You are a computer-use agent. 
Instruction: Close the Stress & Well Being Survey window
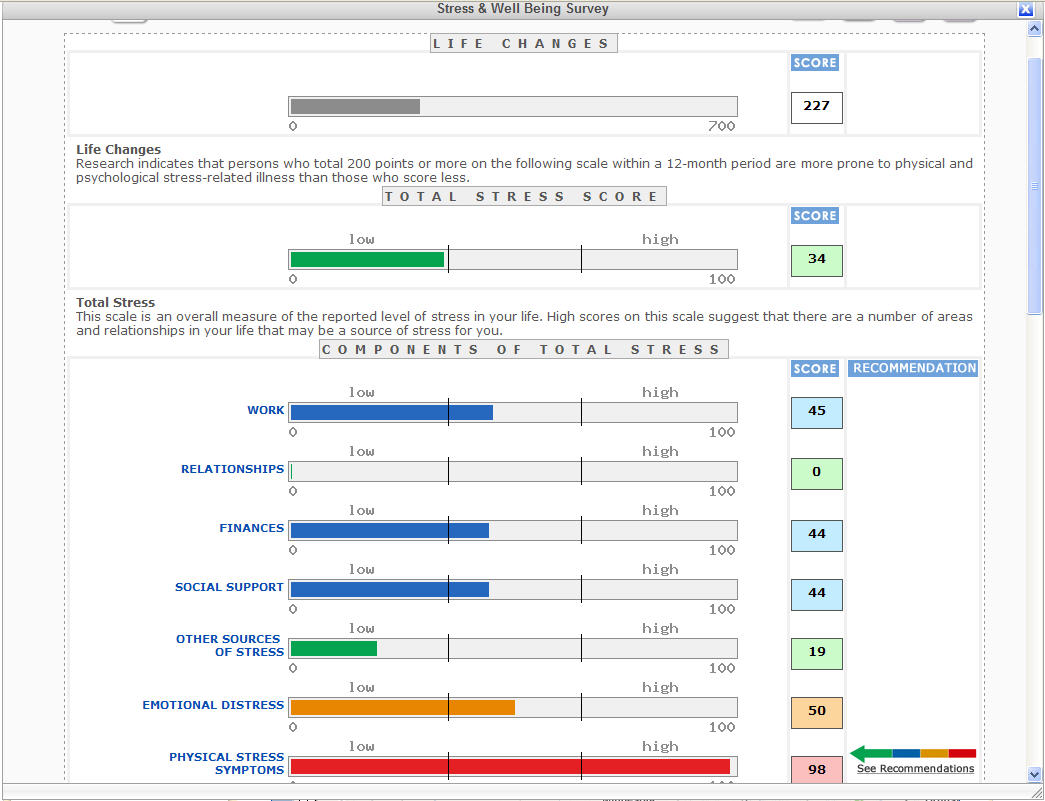(x=1025, y=9)
